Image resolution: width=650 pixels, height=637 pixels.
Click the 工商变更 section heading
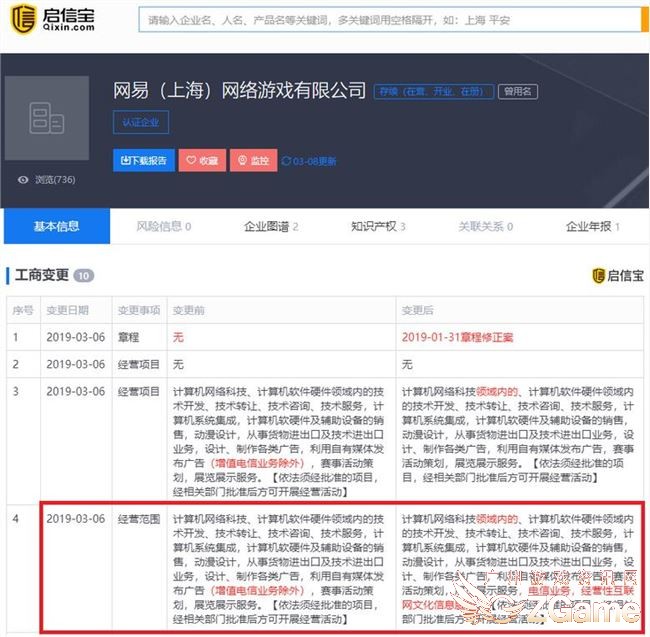pyautogui.click(x=42, y=275)
